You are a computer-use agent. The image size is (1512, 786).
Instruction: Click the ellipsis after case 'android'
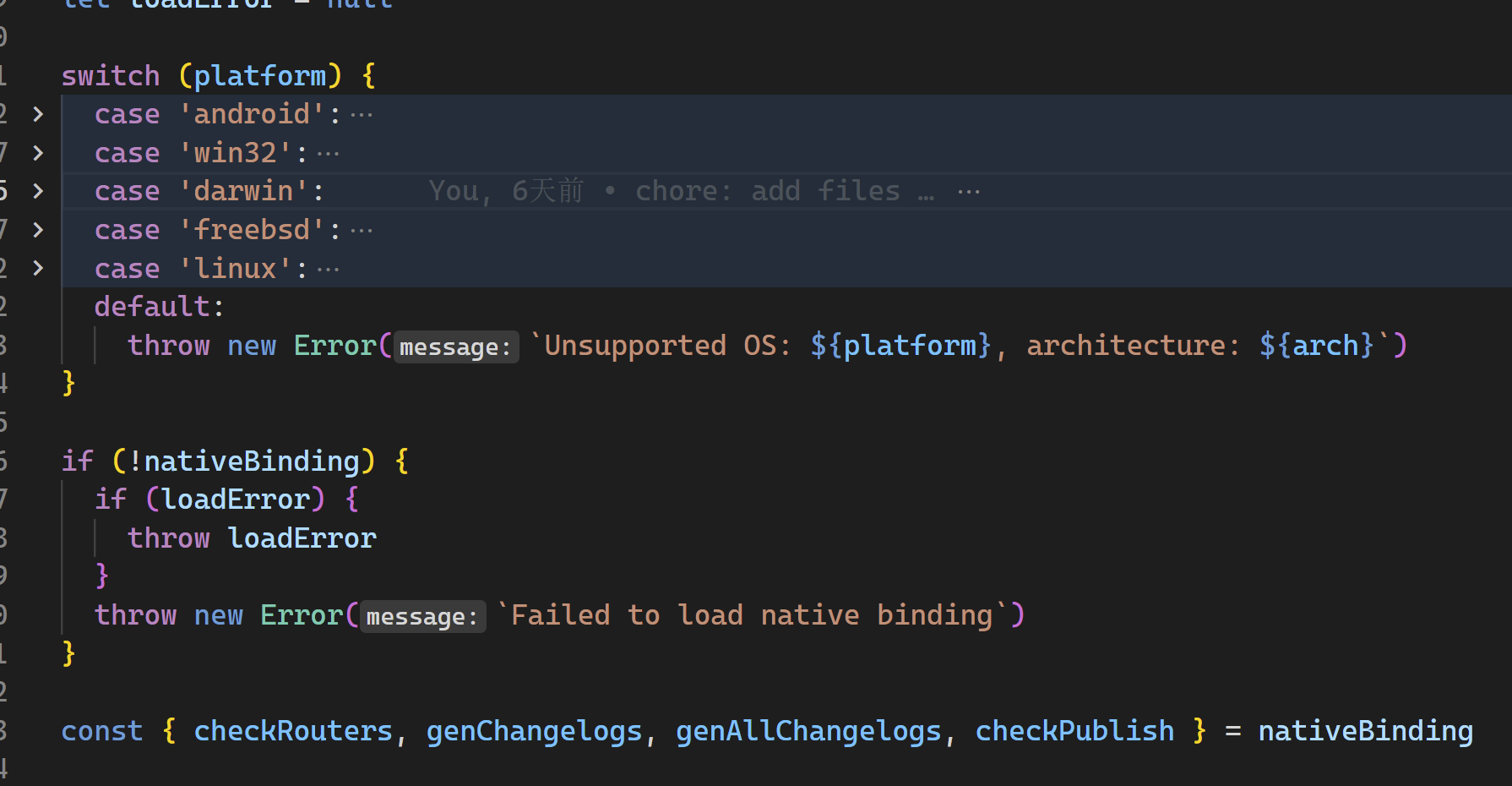point(362,115)
